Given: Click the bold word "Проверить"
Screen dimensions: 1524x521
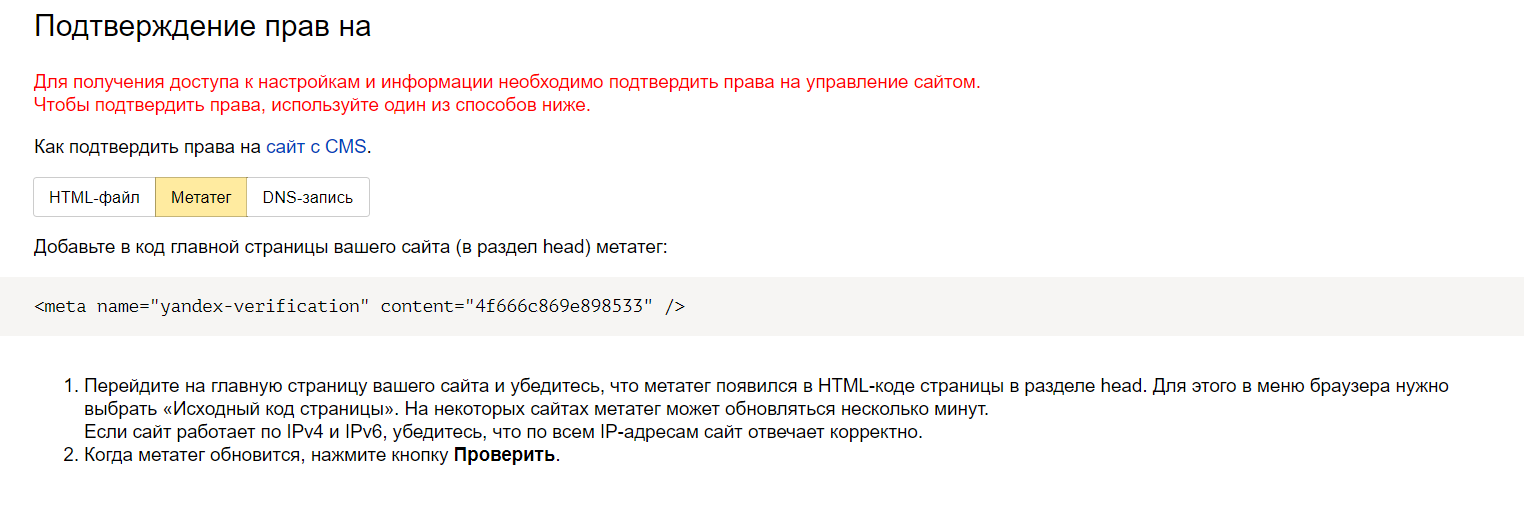Looking at the screenshot, I should point(504,456).
